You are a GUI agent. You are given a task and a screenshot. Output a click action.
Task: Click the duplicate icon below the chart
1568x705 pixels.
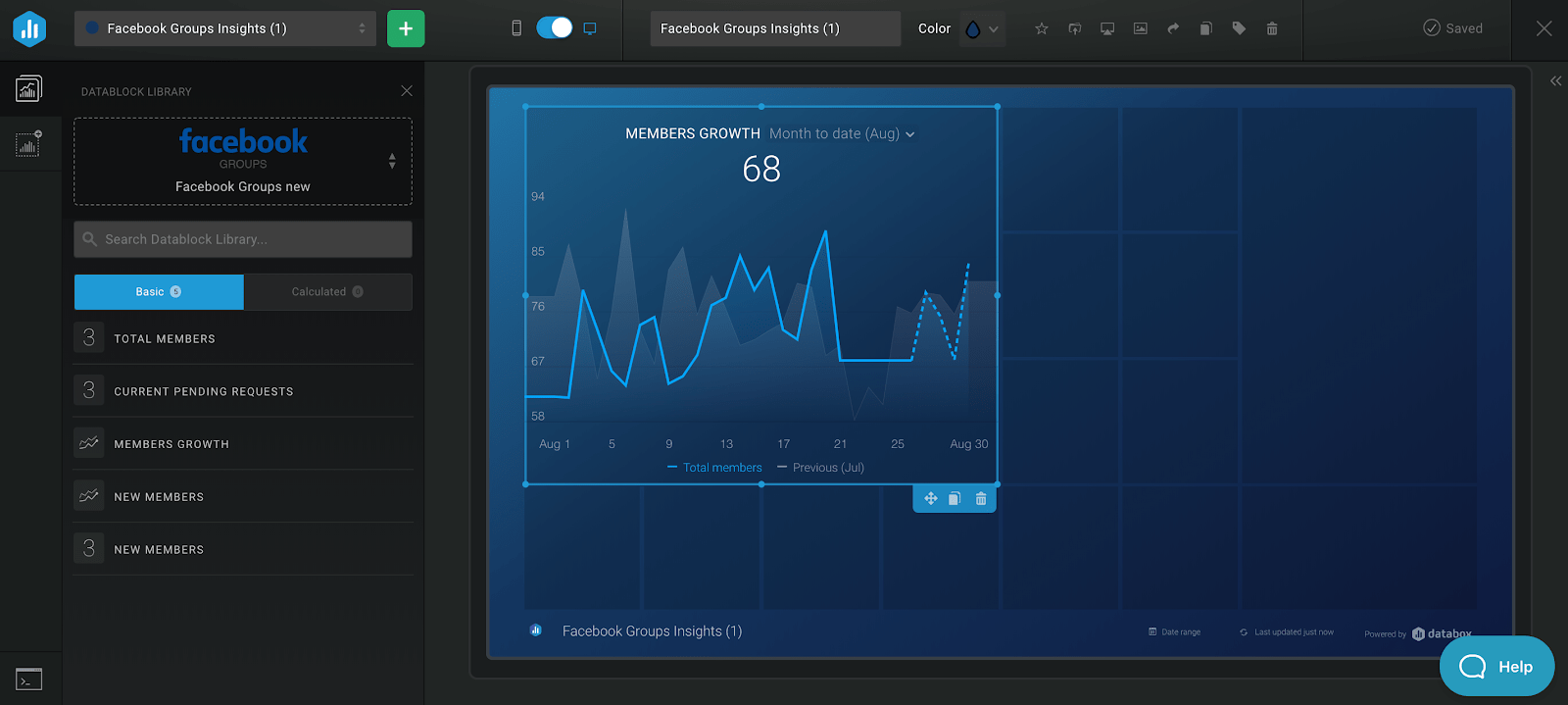coord(955,499)
